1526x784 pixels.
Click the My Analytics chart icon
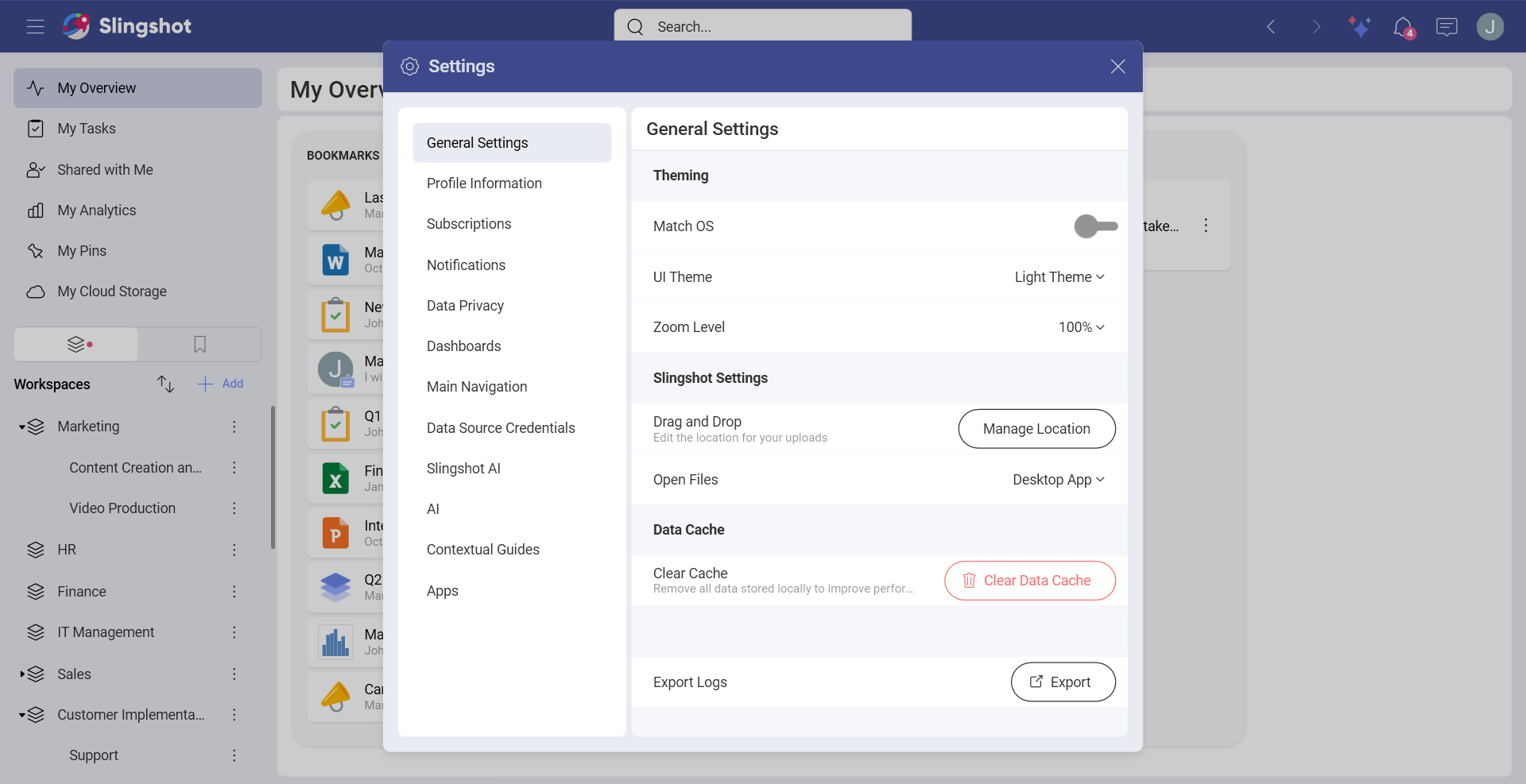coord(36,210)
